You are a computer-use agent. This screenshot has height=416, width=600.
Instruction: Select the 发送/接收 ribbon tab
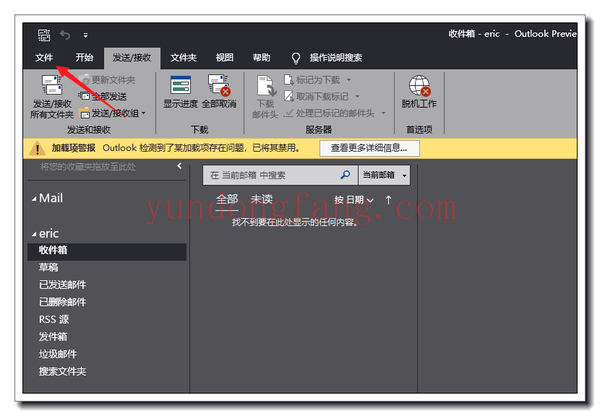[x=132, y=58]
